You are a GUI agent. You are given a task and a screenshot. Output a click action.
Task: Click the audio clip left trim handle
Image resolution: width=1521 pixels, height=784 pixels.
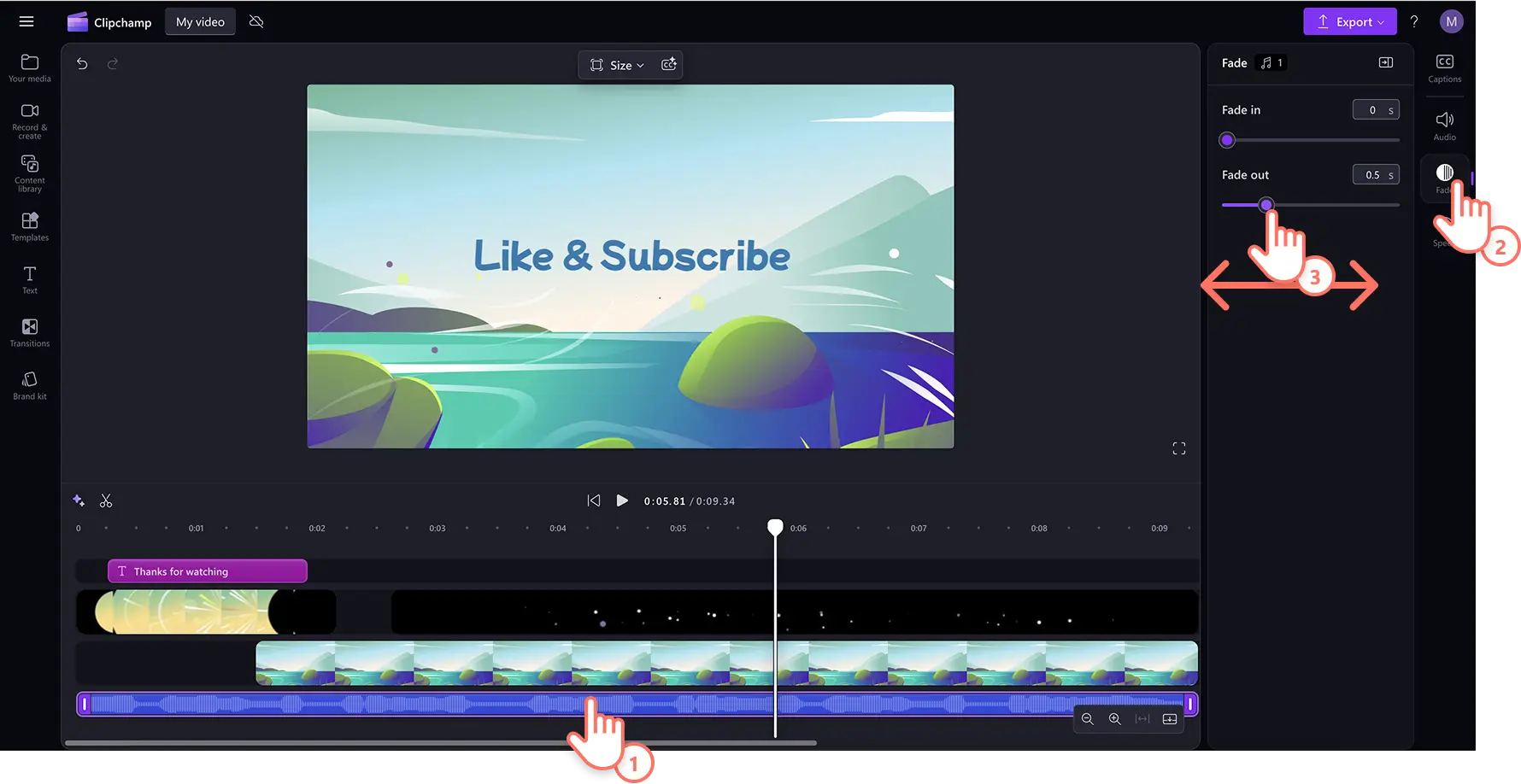pos(84,705)
